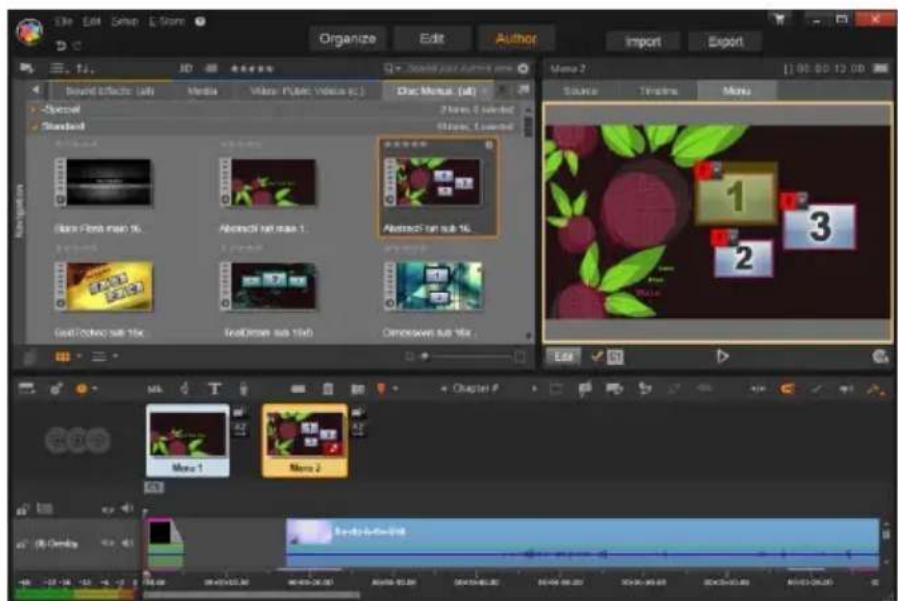Clear the library search field
This screenshot has width=898, height=601.
tap(523, 69)
